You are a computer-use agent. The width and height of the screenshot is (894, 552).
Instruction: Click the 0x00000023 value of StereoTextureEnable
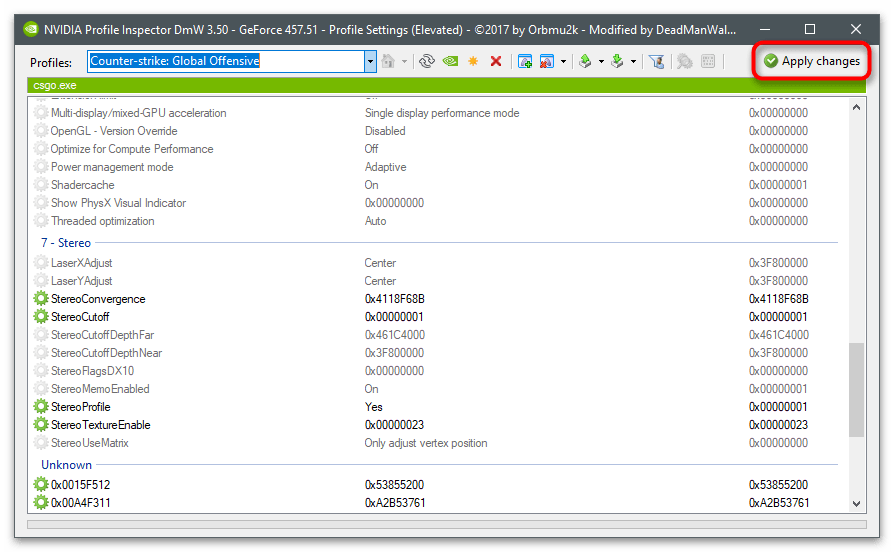tap(395, 425)
